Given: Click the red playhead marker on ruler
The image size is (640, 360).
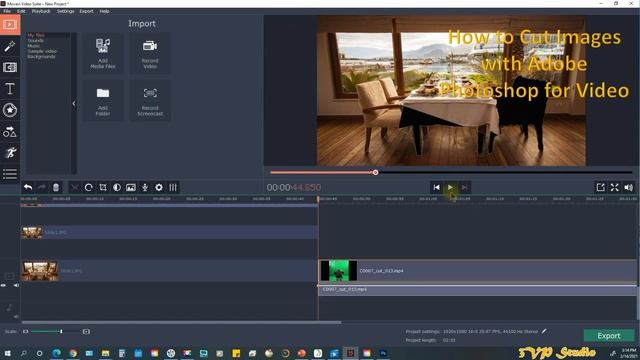Looking at the screenshot, I should [x=318, y=199].
